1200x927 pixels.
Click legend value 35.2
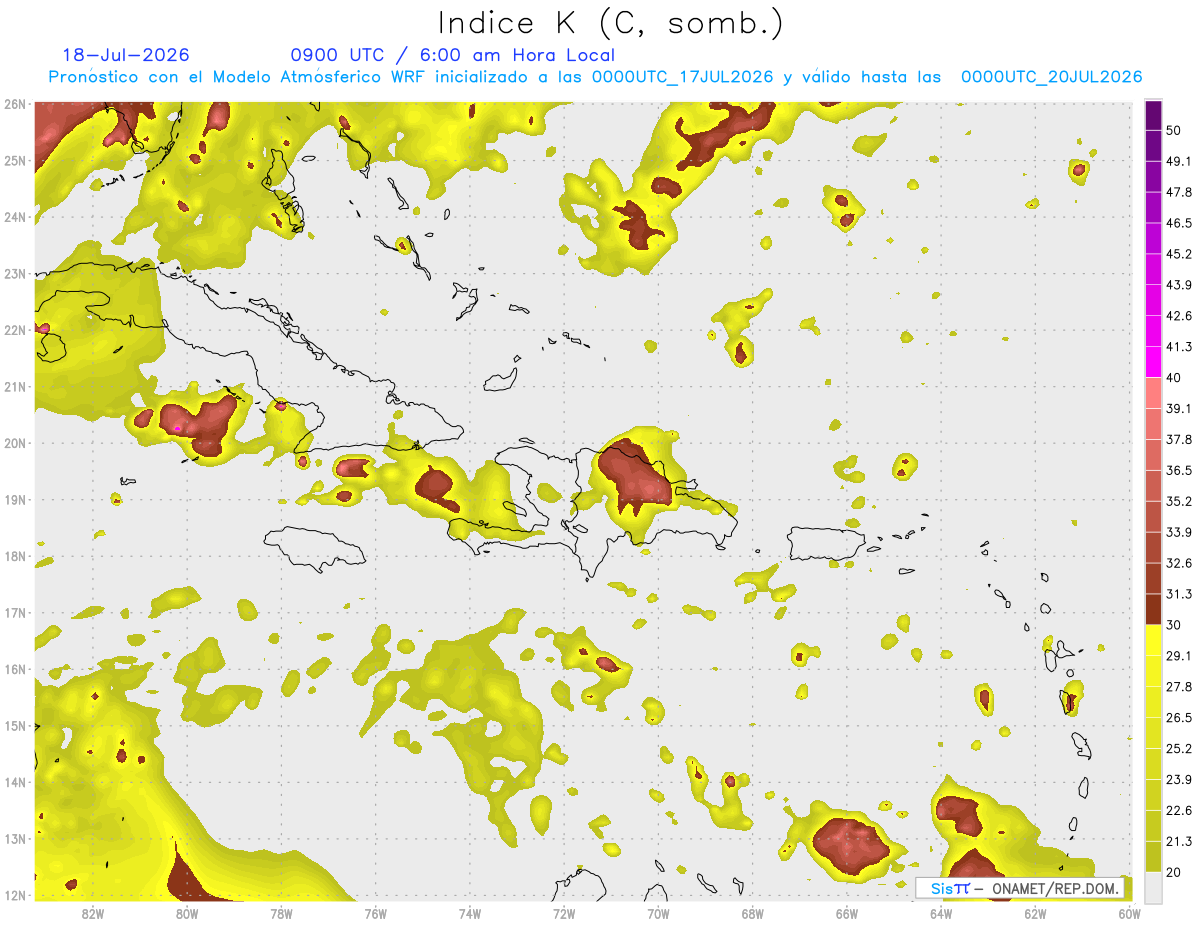click(1178, 501)
